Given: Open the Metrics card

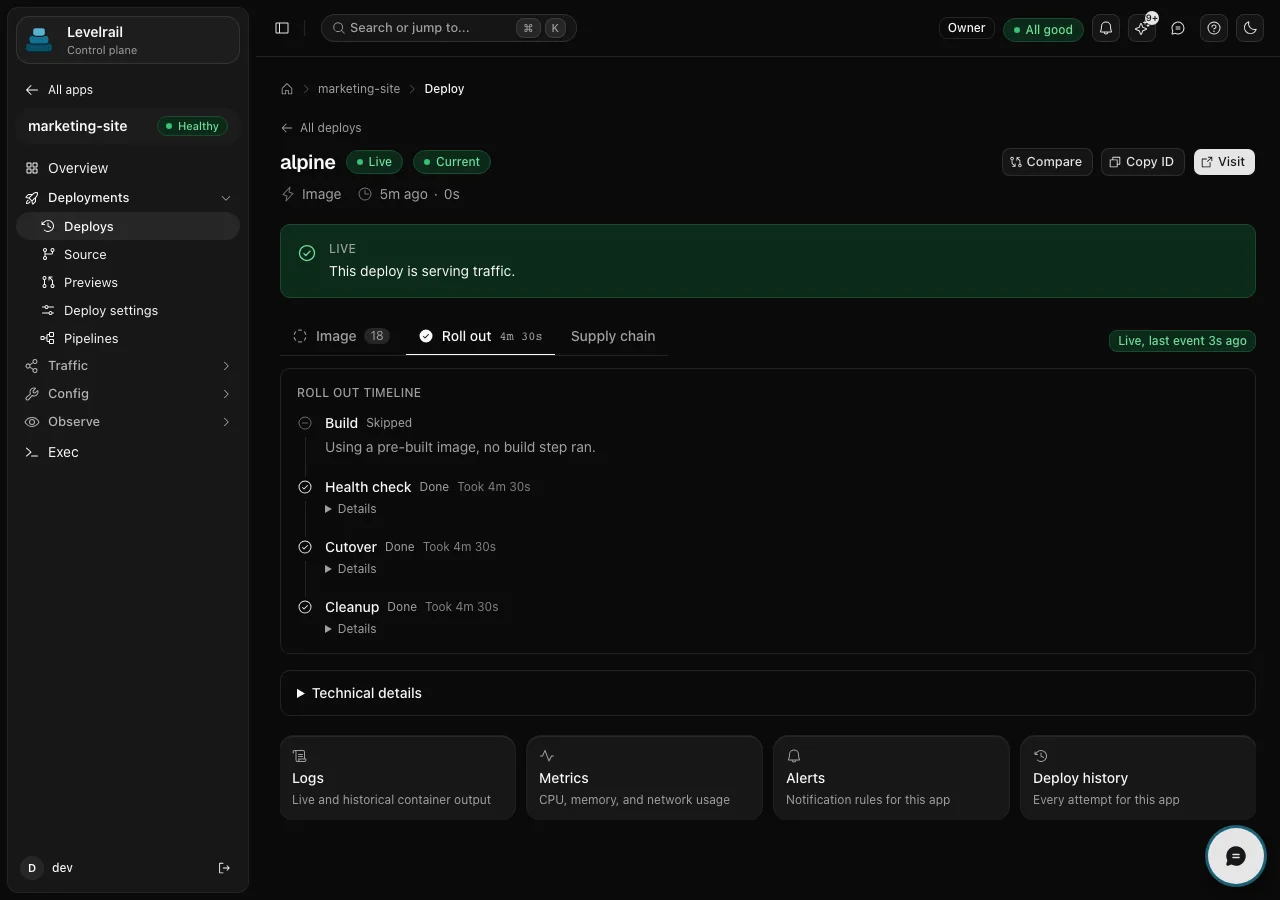Looking at the screenshot, I should [x=644, y=778].
